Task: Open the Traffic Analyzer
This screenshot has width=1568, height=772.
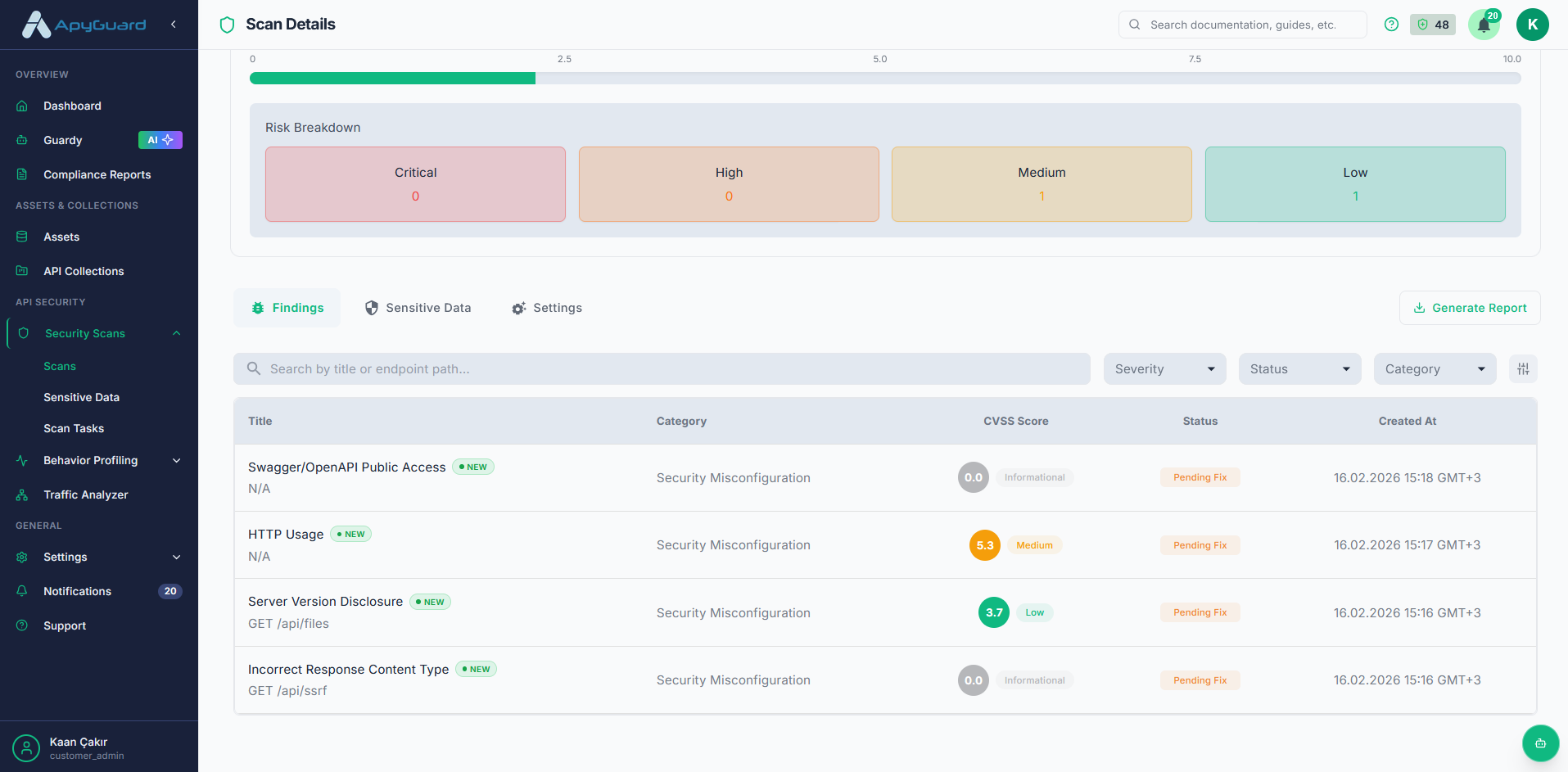Action: 86,494
